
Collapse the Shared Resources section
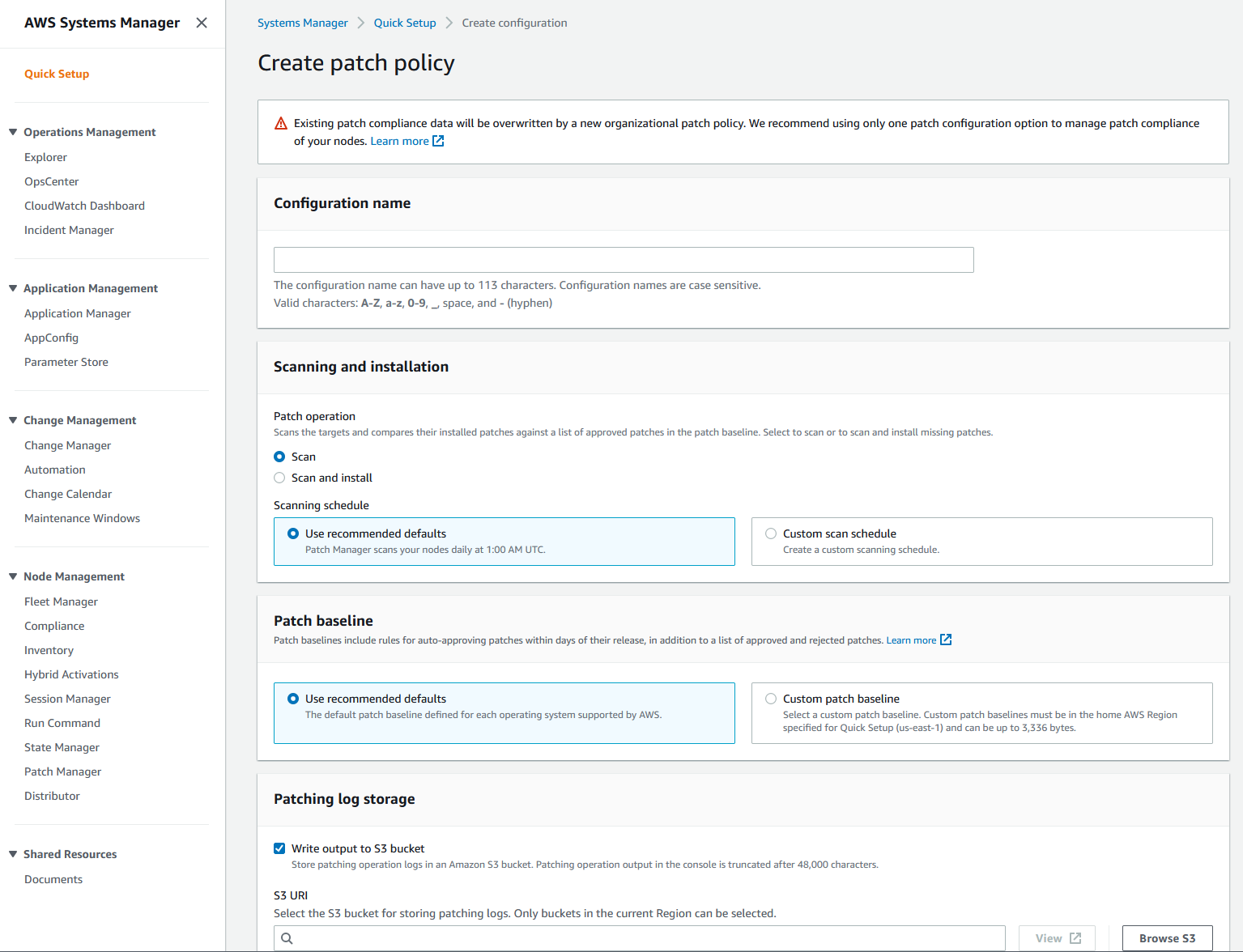(13, 854)
